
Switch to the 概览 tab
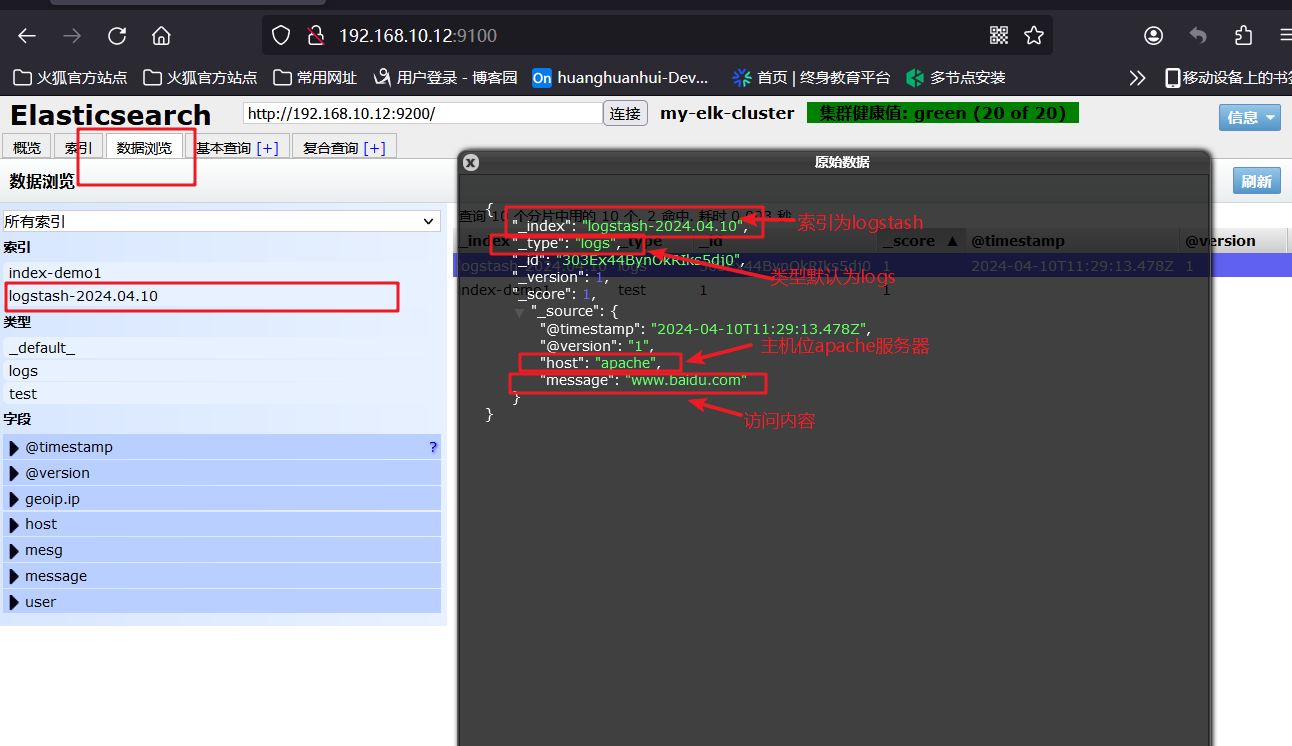[x=27, y=148]
